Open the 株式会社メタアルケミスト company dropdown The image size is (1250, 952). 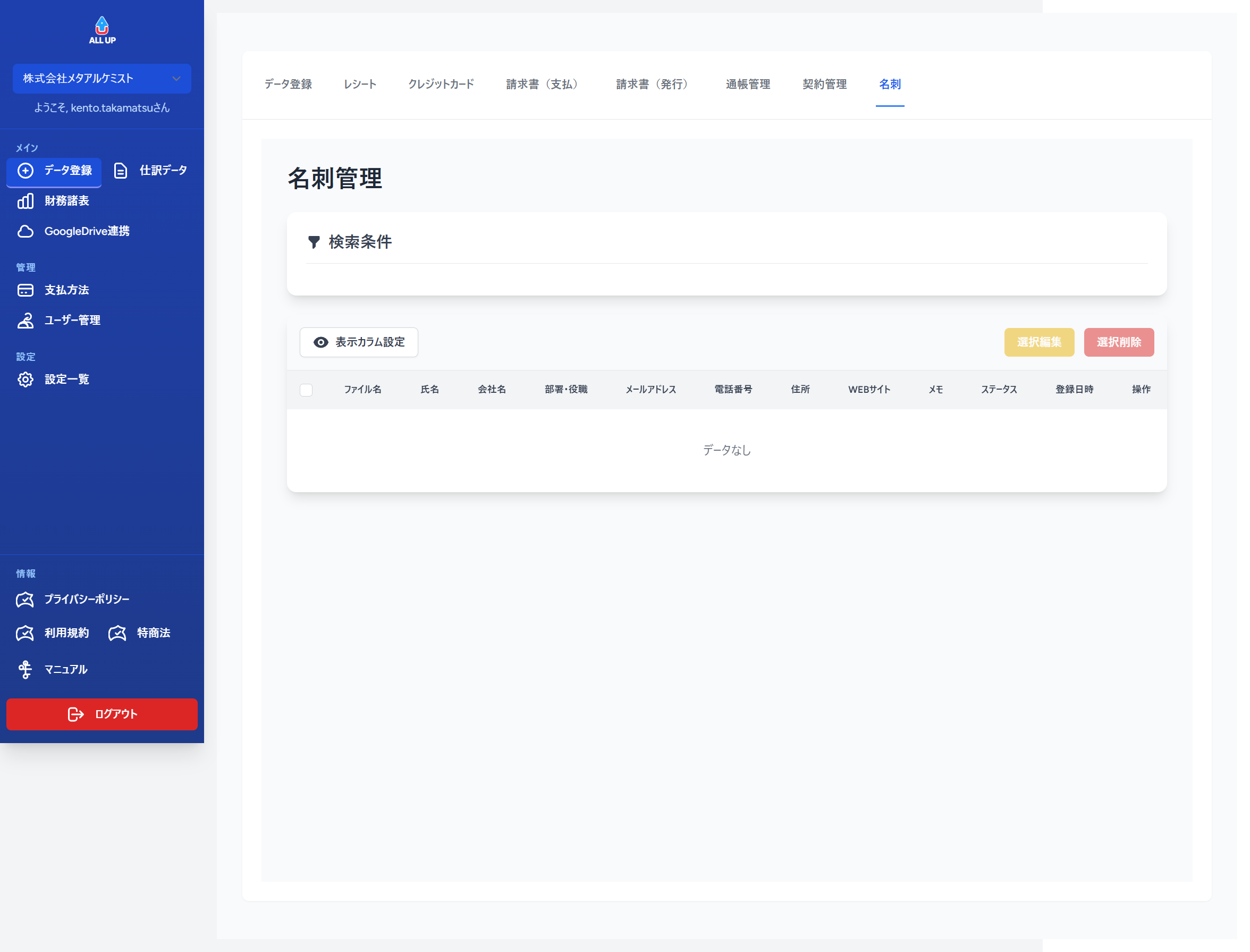(x=102, y=78)
